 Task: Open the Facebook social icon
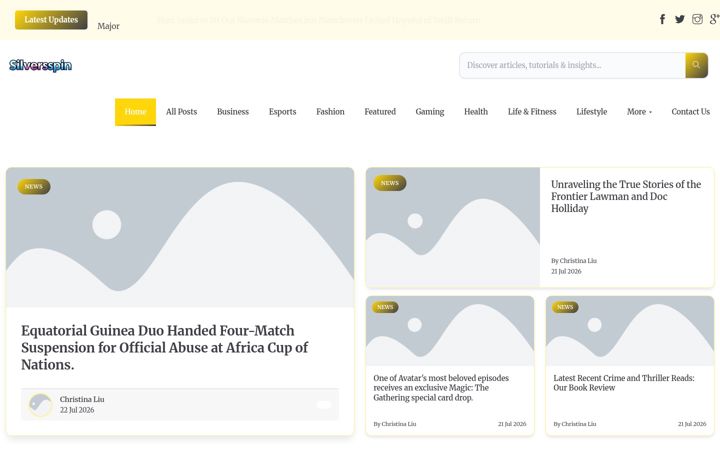[x=662, y=19]
